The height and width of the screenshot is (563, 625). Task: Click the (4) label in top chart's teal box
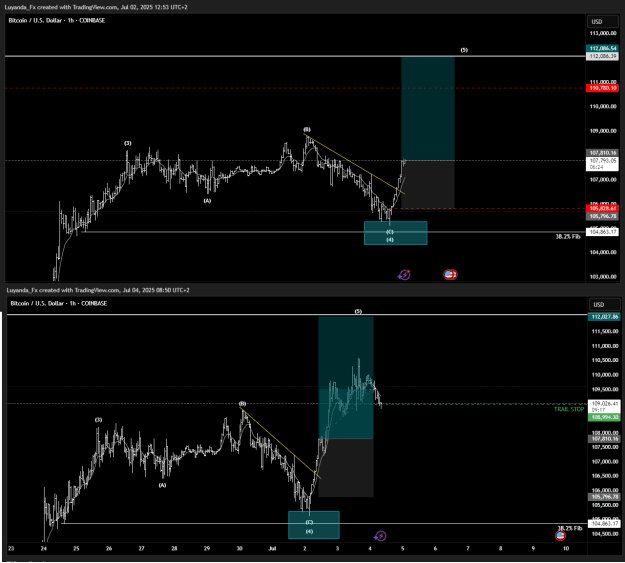coord(390,240)
